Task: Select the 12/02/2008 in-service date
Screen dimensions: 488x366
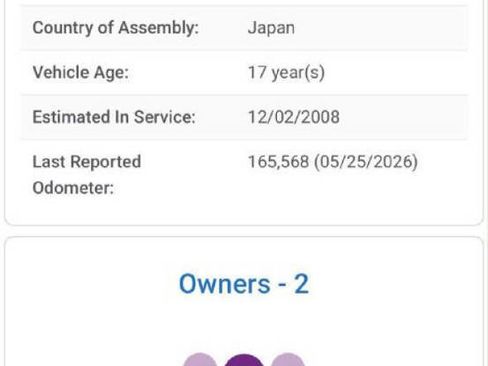Action: coord(294,117)
